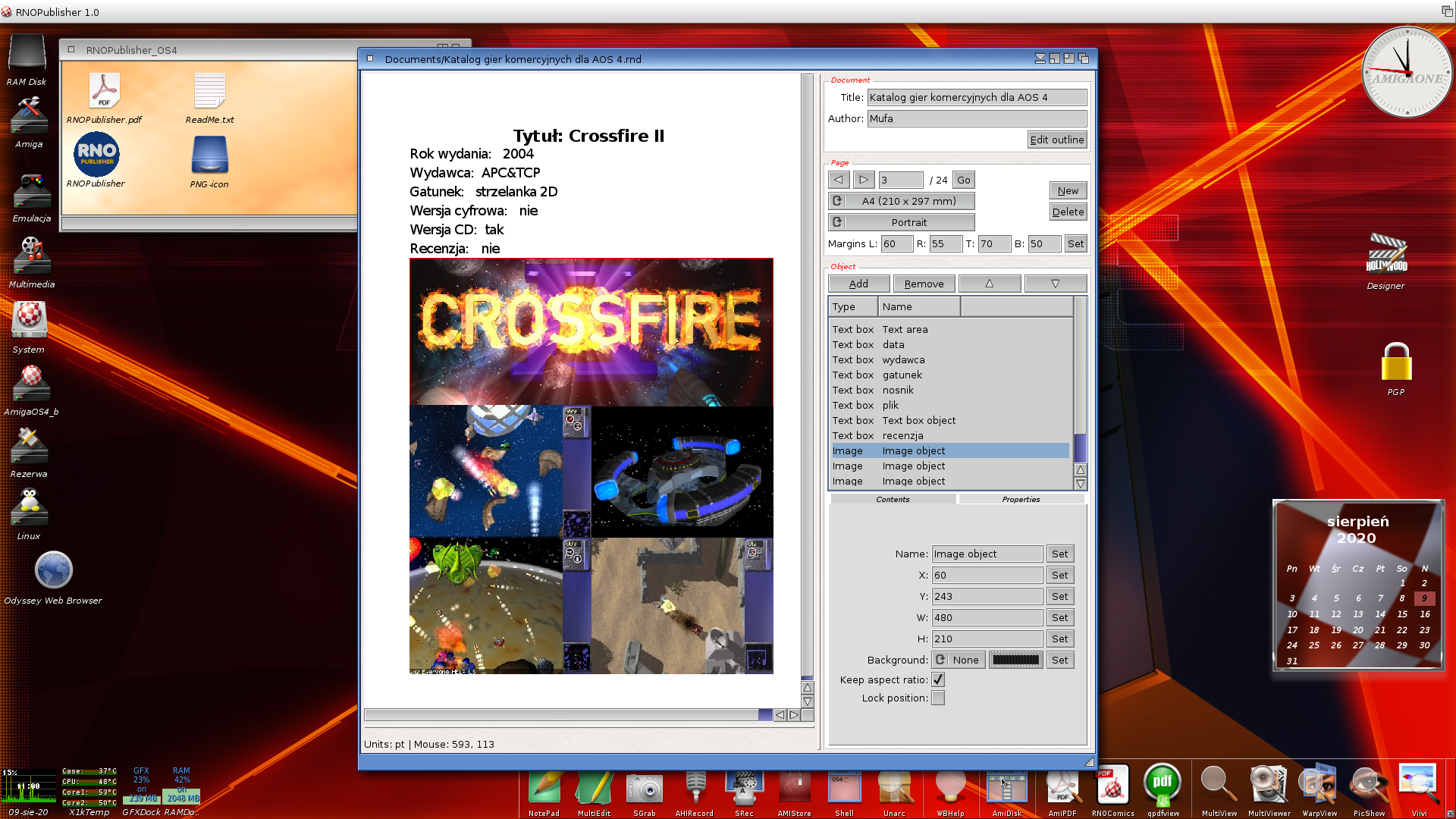This screenshot has height=819, width=1456.
Task: Select the wydawca text box row
Action: pos(950,359)
